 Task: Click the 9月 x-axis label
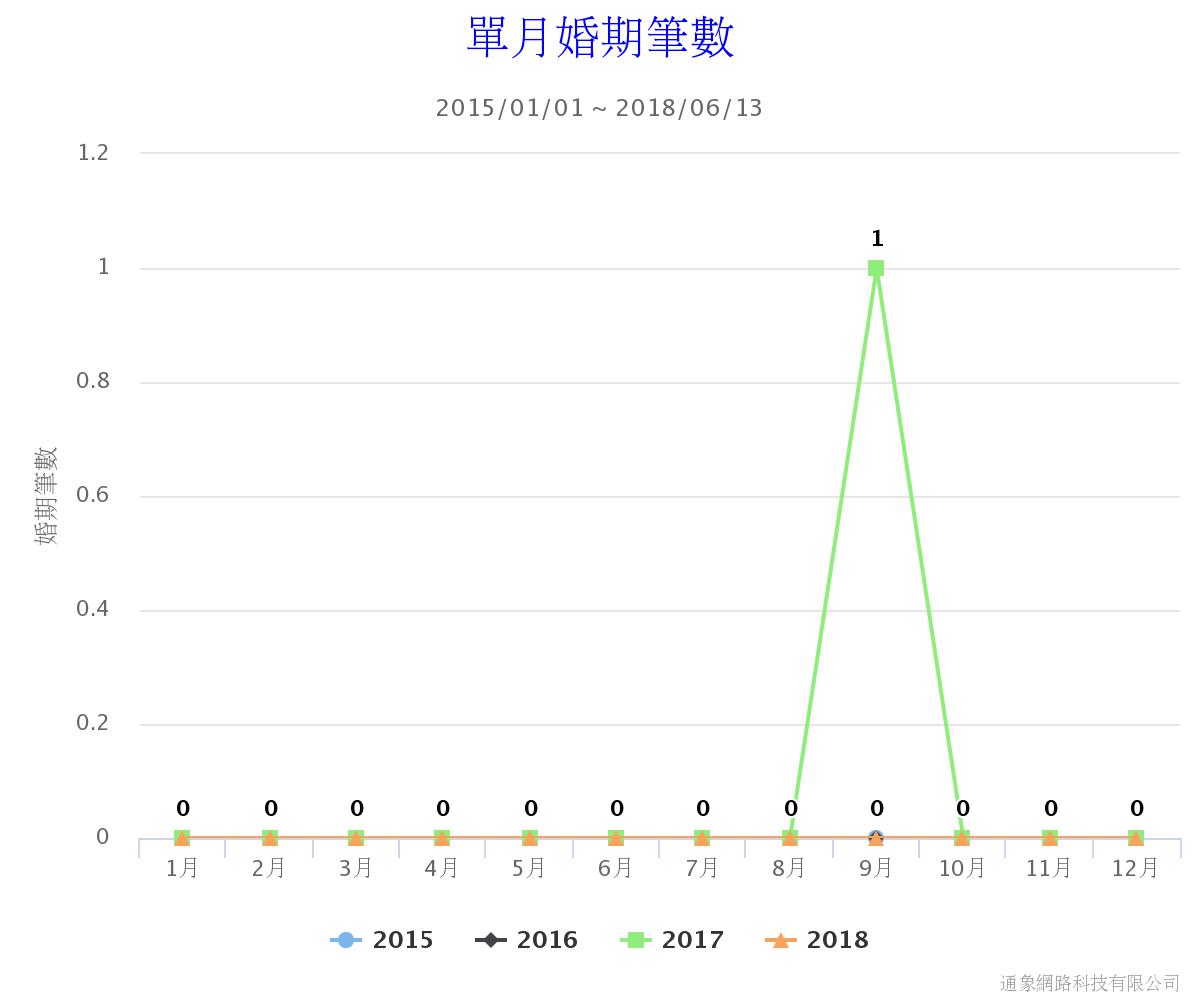pyautogui.click(x=876, y=868)
